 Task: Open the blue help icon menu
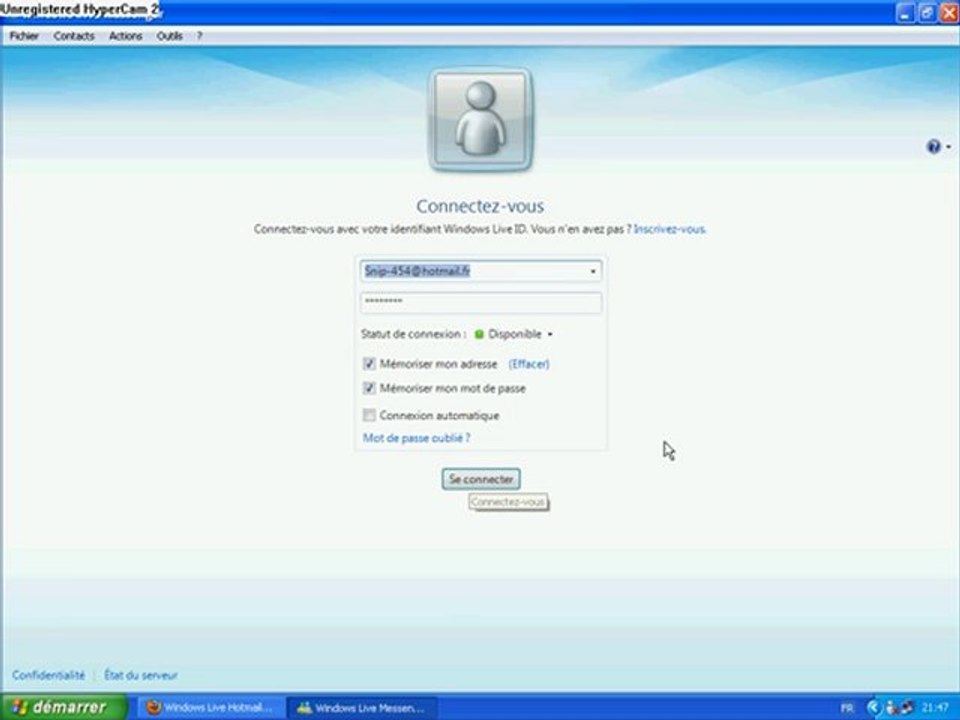tap(933, 146)
